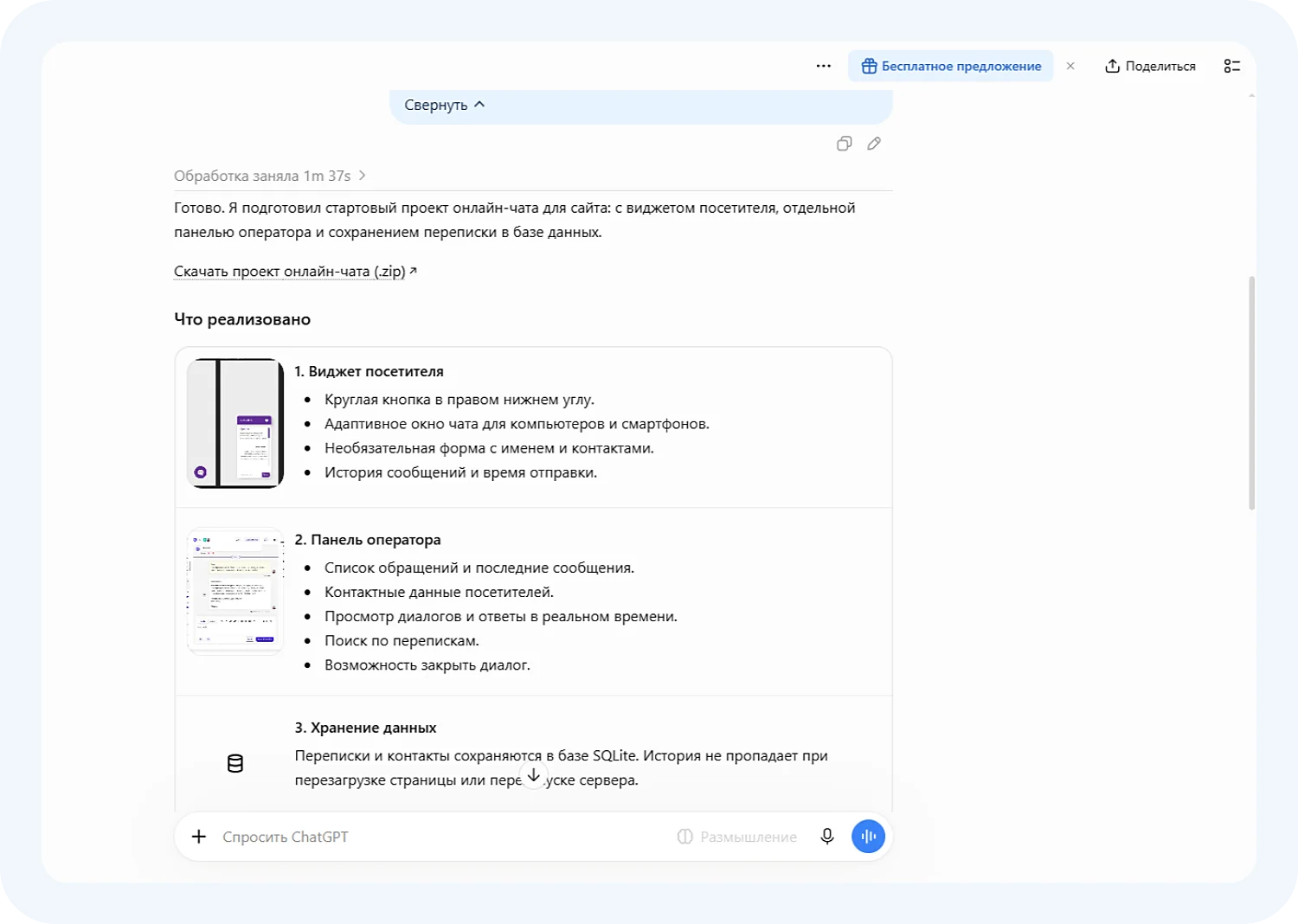This screenshot has height=924, width=1298.
Task: Expand the Обработка заняла 1m 37s details
Action: (x=270, y=176)
